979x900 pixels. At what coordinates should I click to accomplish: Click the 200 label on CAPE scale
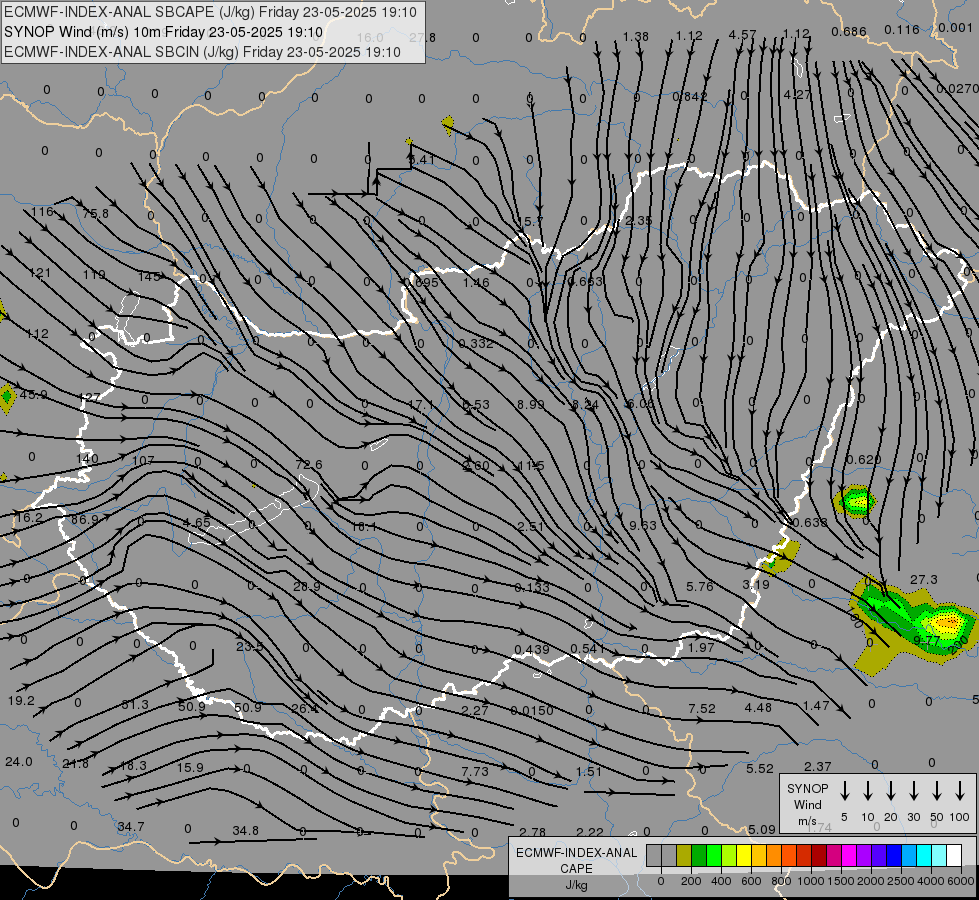point(691,881)
